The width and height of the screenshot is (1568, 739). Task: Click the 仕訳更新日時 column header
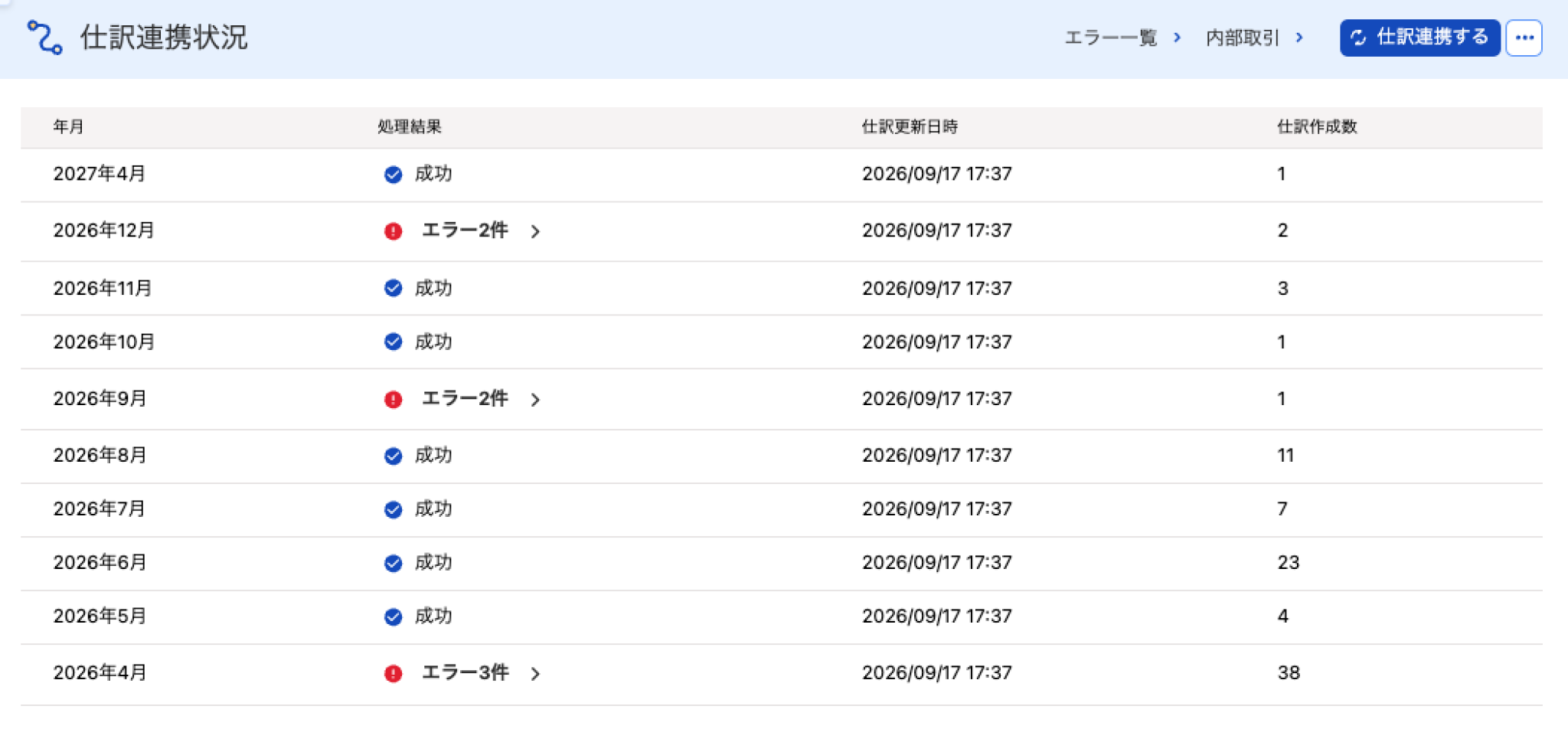[x=910, y=127]
